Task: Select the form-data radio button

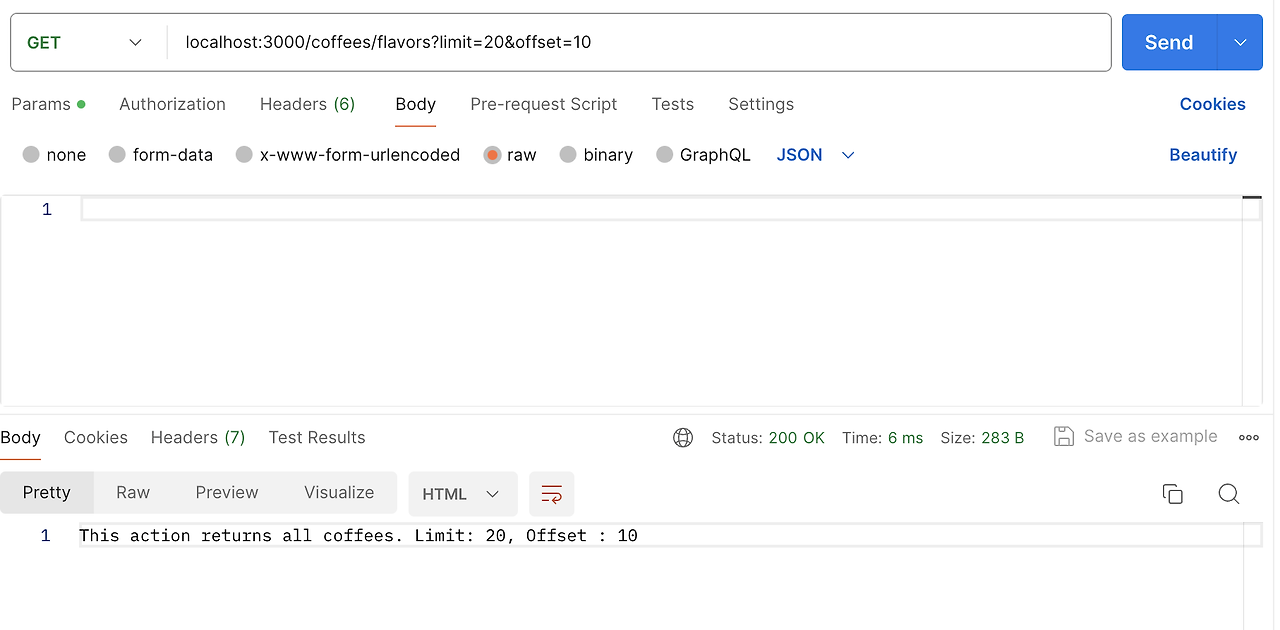Action: (x=117, y=155)
